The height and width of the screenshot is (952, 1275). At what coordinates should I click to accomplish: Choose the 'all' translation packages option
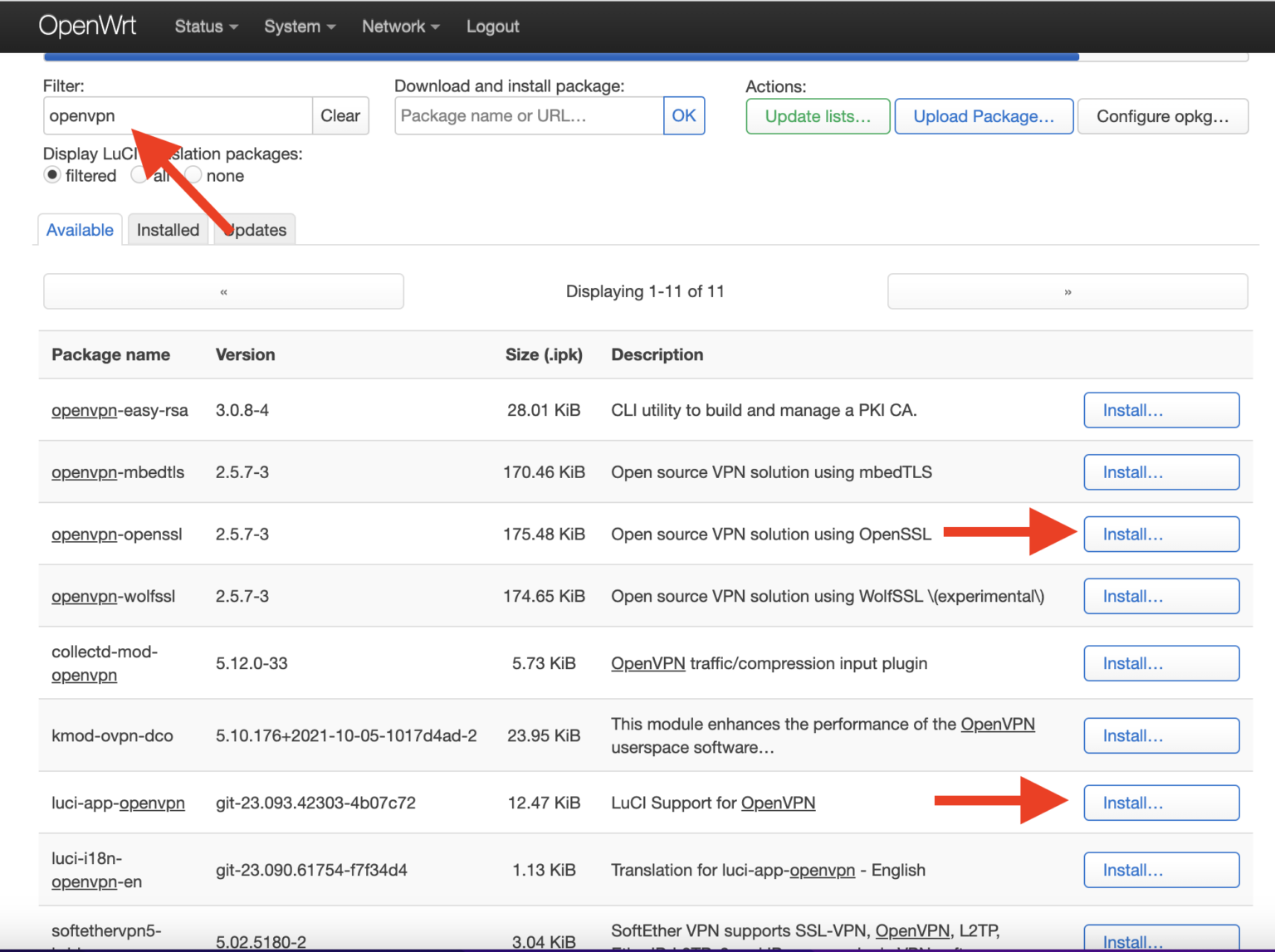point(139,175)
